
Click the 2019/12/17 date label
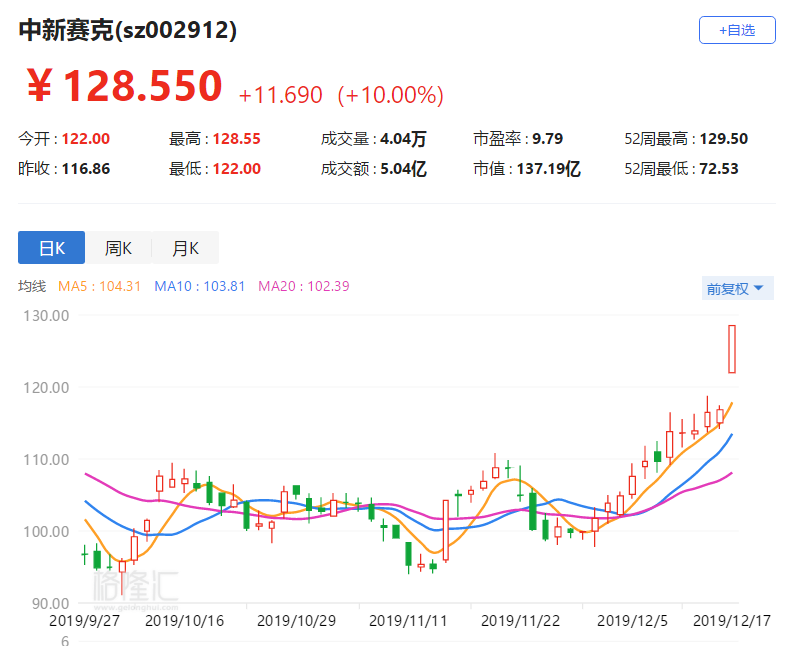coord(732,621)
